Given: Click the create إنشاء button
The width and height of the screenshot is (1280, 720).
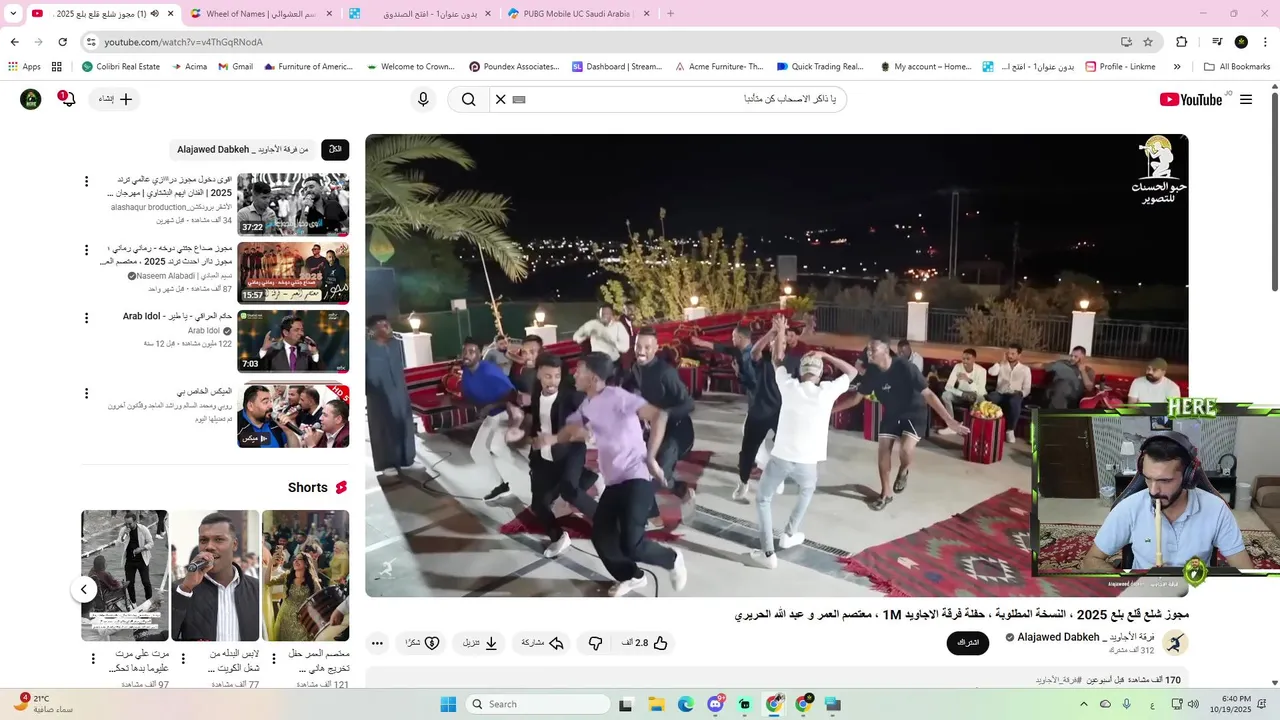Looking at the screenshot, I should coord(115,99).
